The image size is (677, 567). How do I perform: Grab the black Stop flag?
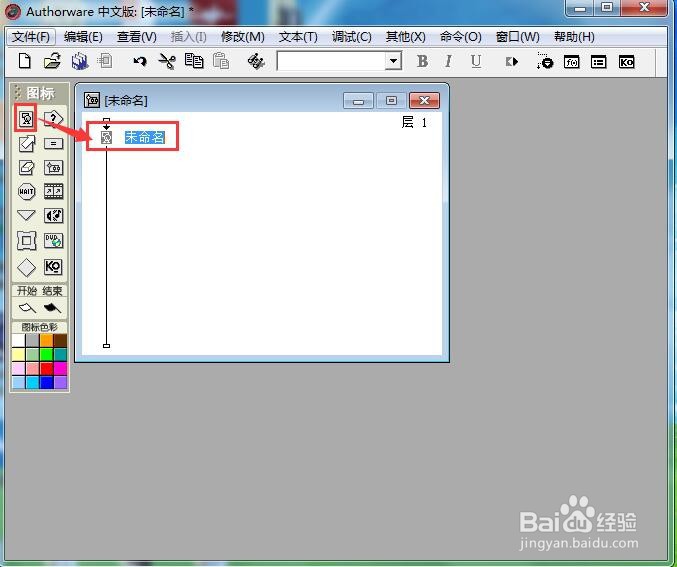52,308
